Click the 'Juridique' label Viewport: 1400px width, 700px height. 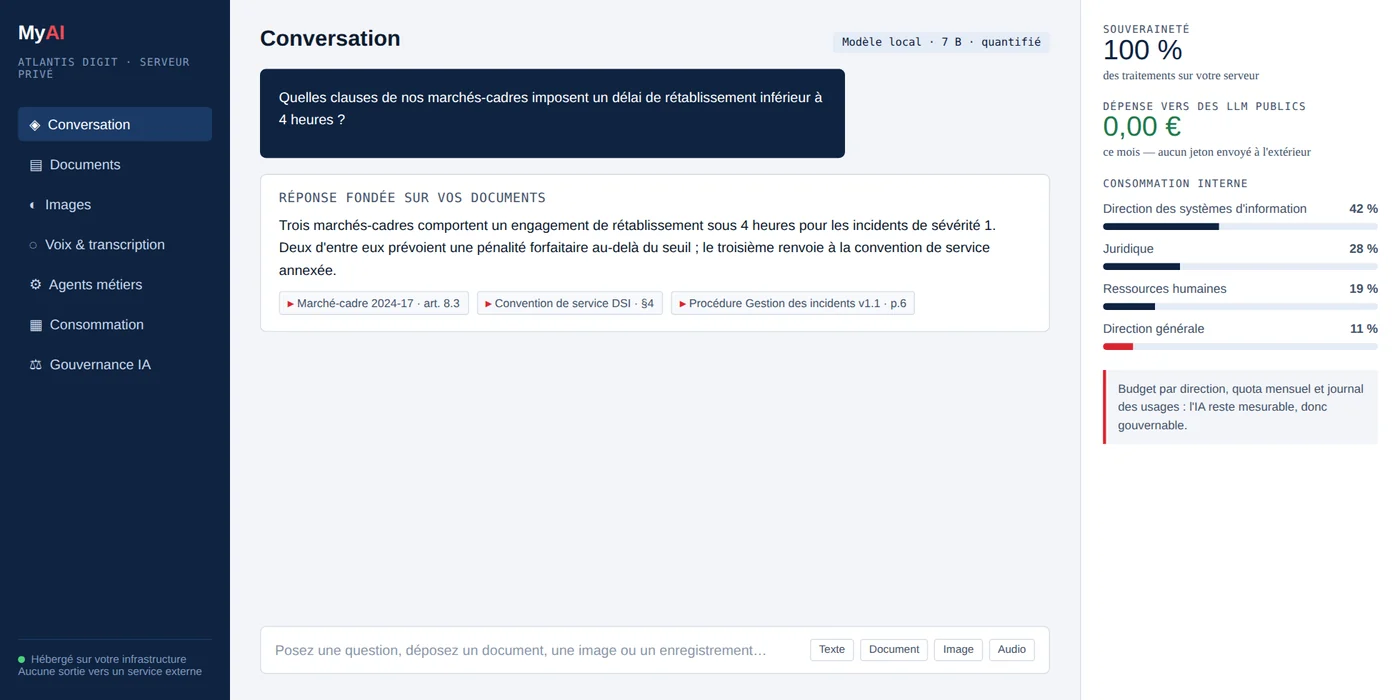pos(1128,249)
